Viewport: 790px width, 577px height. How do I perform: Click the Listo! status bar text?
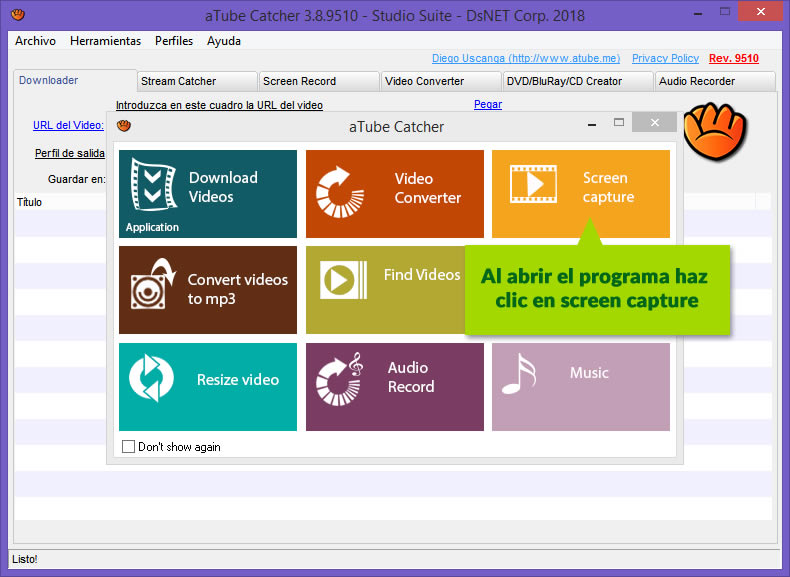pyautogui.click(x=25, y=559)
